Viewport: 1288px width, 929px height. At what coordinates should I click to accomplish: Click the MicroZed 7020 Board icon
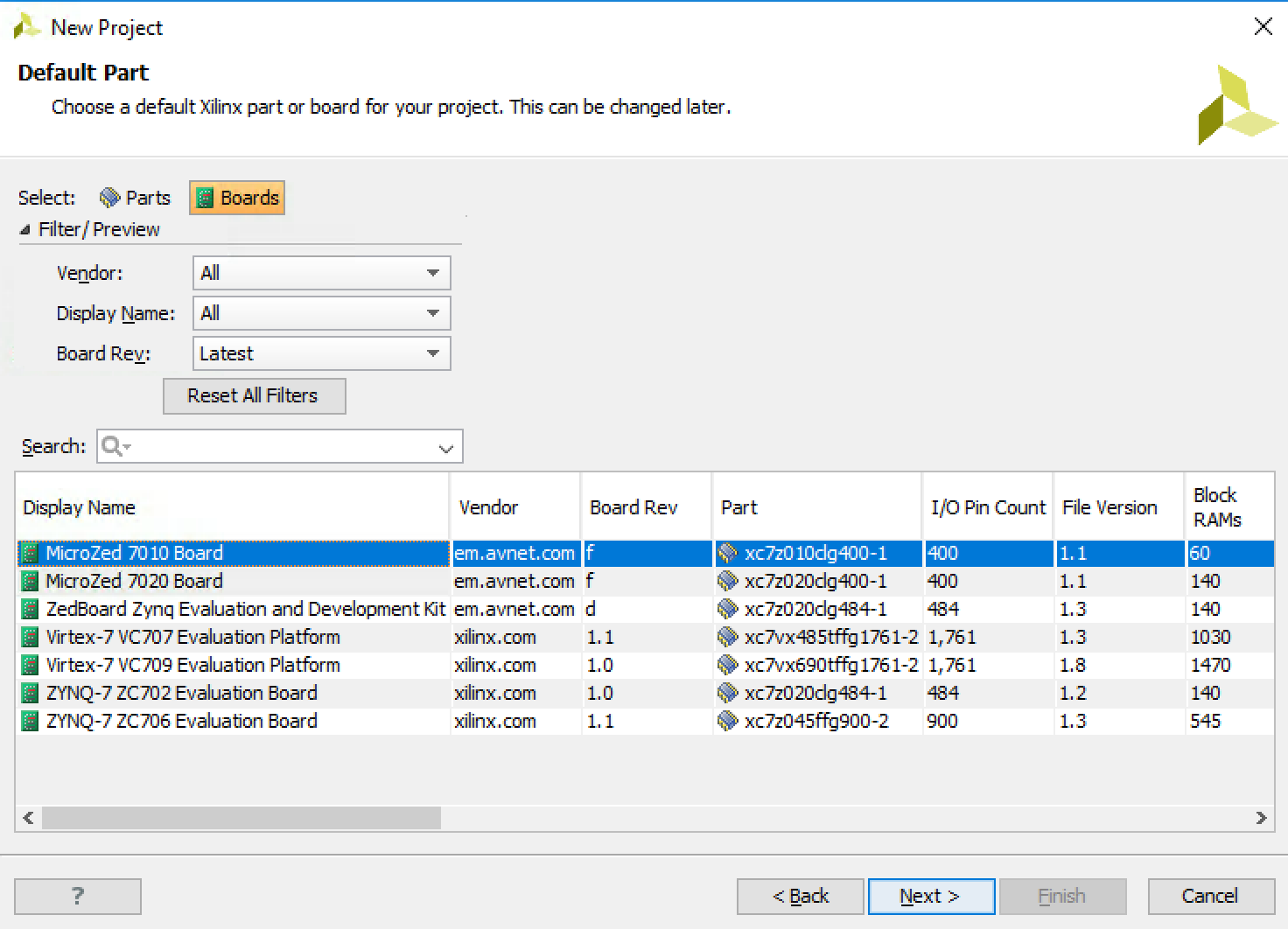[x=30, y=582]
